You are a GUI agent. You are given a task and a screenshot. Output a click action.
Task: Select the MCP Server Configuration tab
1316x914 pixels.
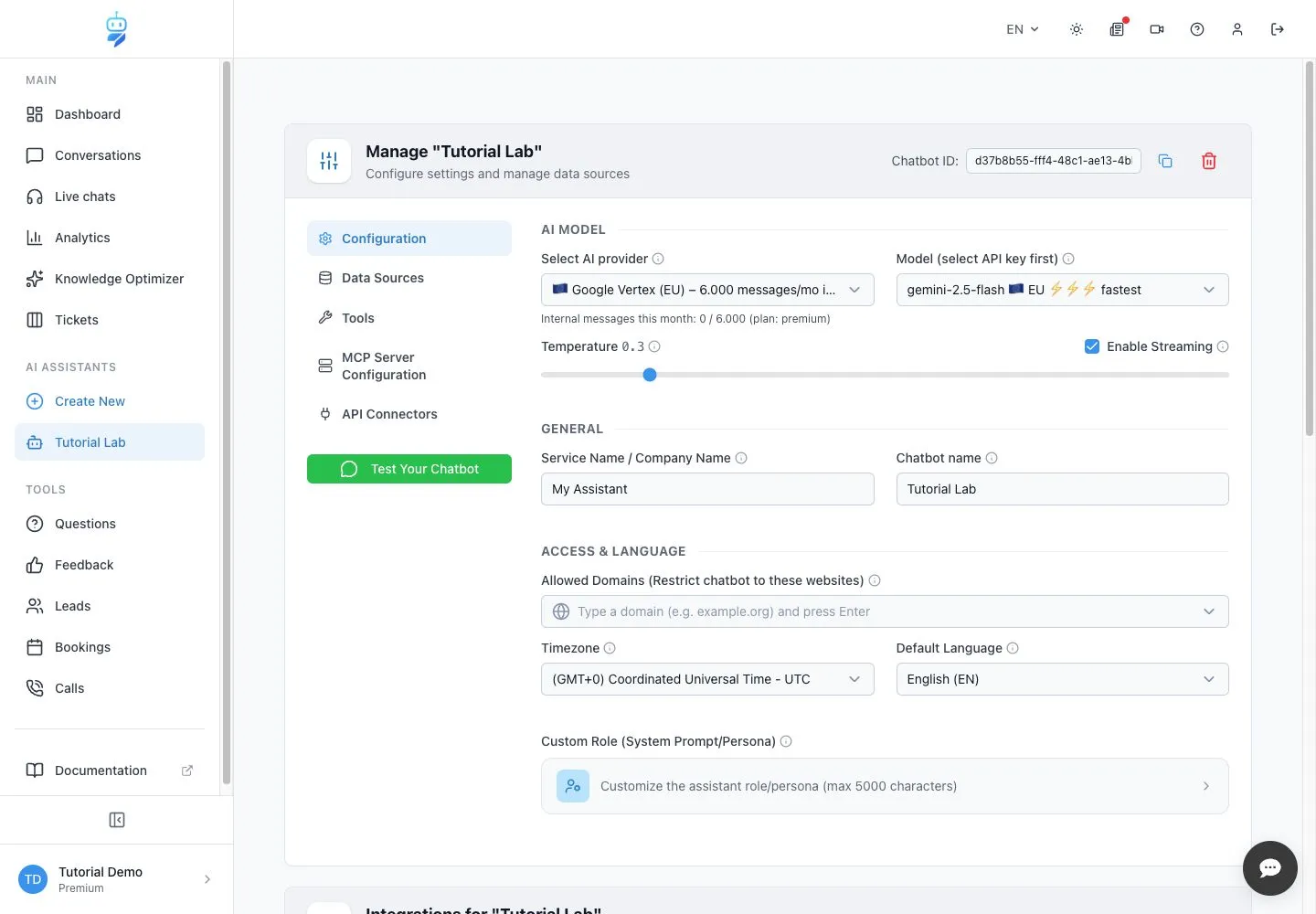coord(409,366)
